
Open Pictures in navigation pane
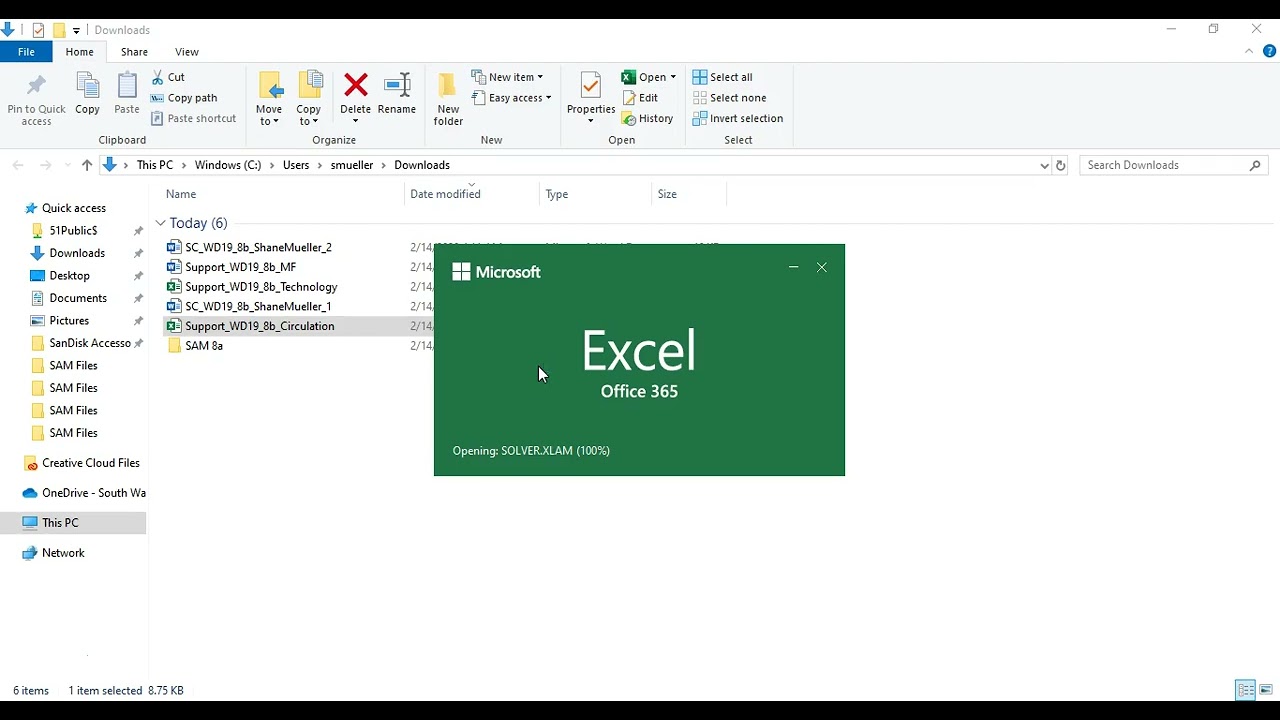tap(69, 321)
